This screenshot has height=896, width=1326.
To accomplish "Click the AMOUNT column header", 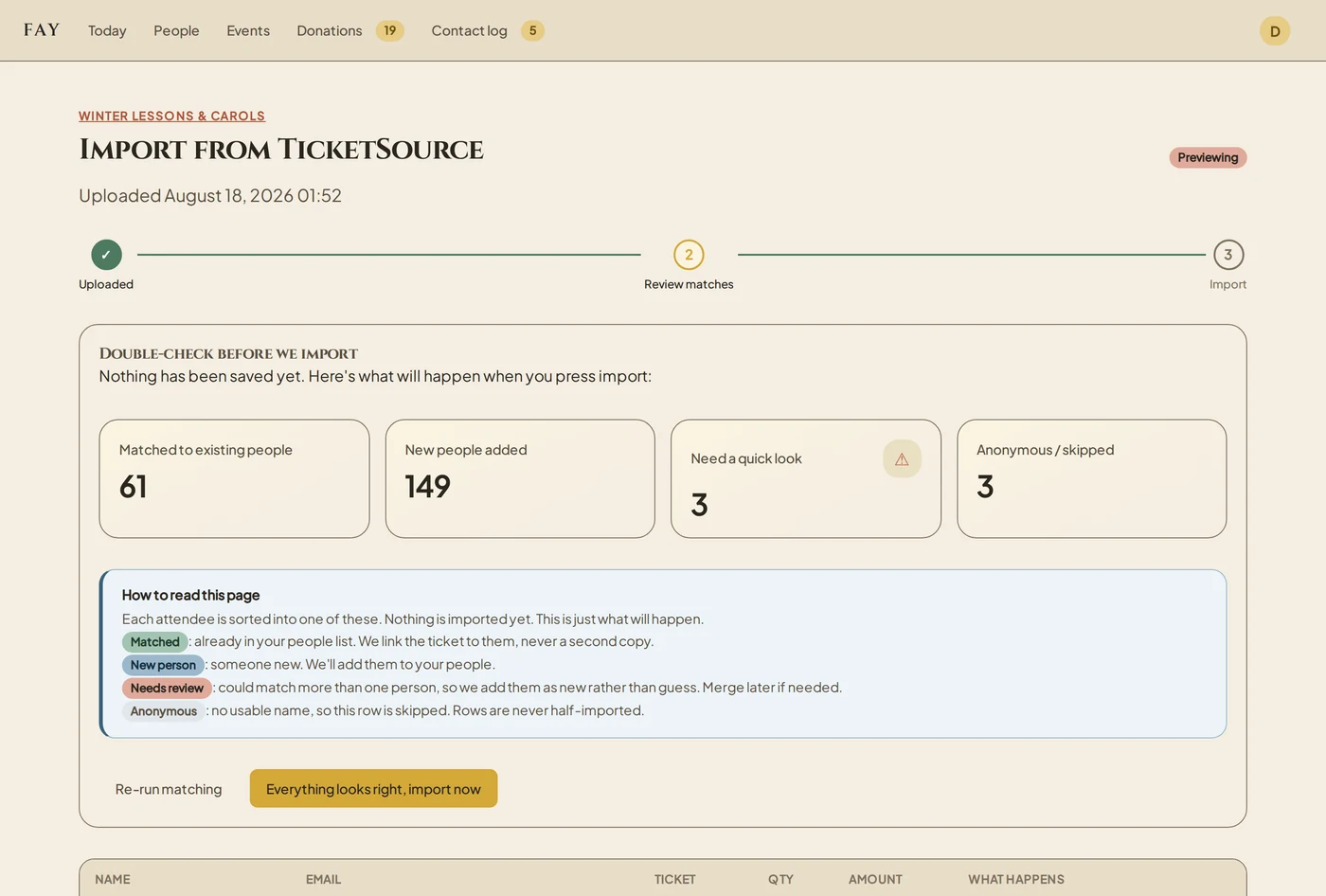I will click(x=875, y=879).
